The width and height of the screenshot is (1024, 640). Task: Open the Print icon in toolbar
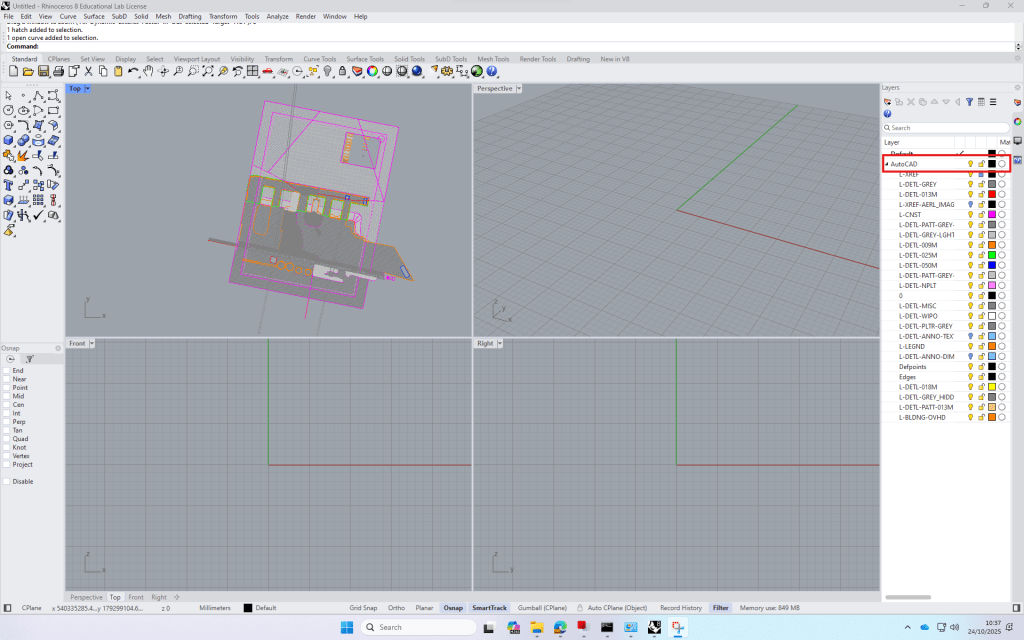(58, 71)
